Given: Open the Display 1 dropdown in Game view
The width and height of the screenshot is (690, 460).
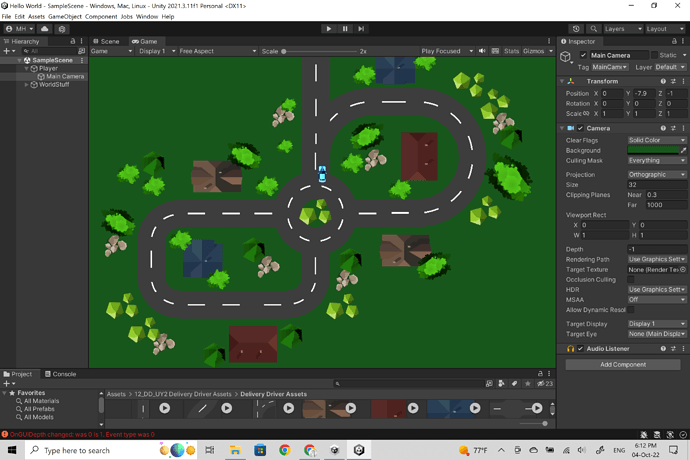Looking at the screenshot, I should click(157, 51).
